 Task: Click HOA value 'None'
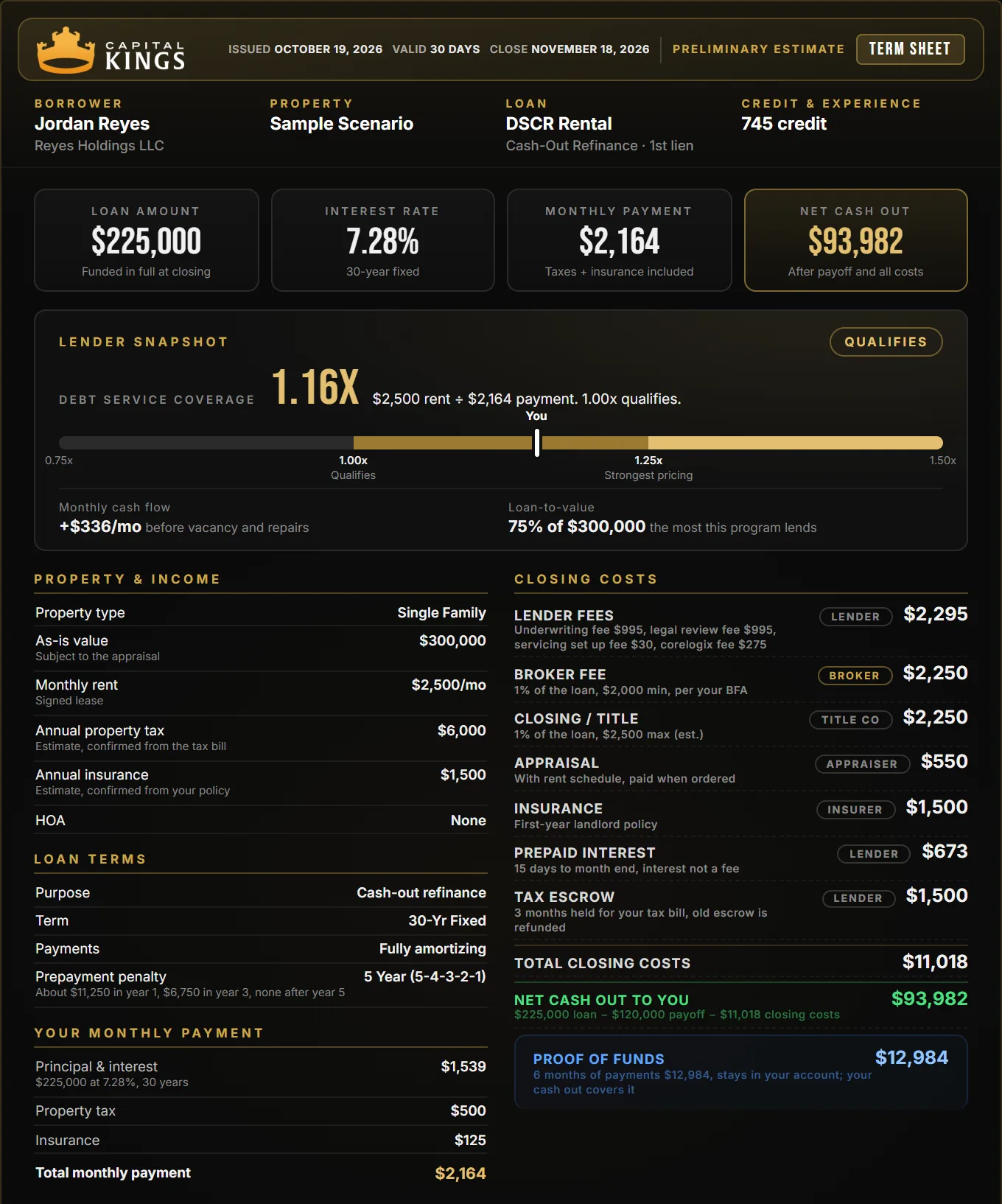click(x=469, y=821)
